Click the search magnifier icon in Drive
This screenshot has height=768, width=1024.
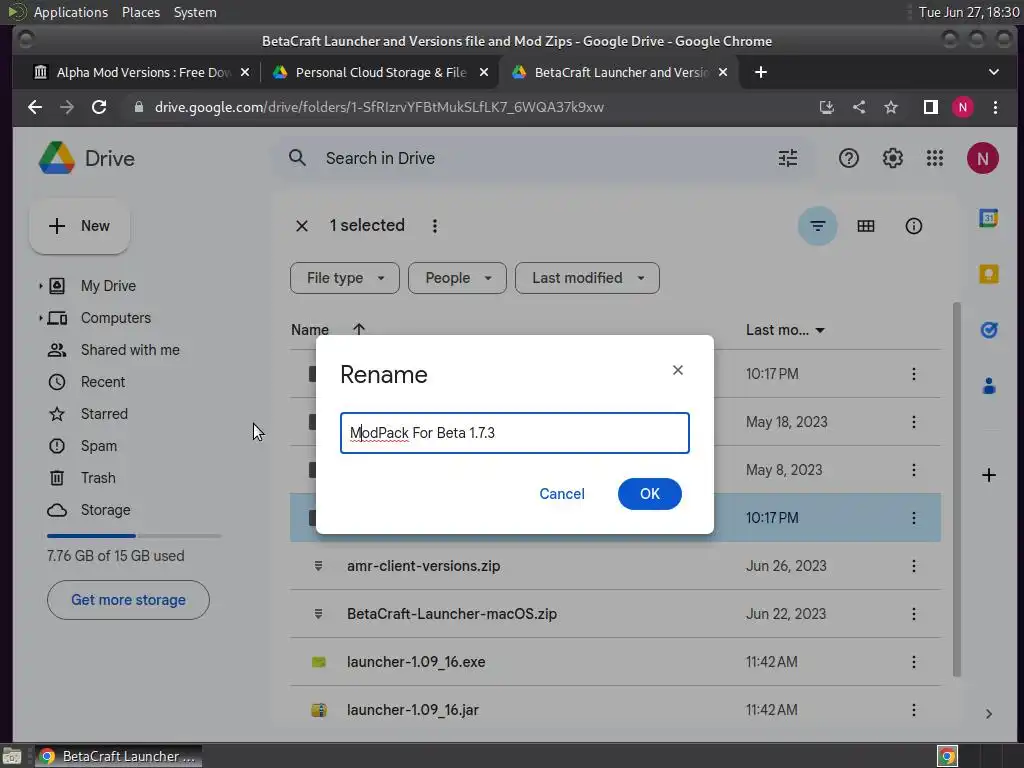(297, 158)
